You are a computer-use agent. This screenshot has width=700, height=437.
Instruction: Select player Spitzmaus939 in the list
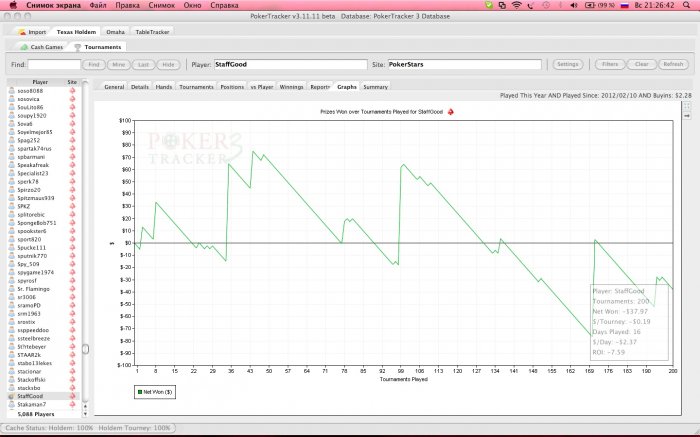pos(36,198)
